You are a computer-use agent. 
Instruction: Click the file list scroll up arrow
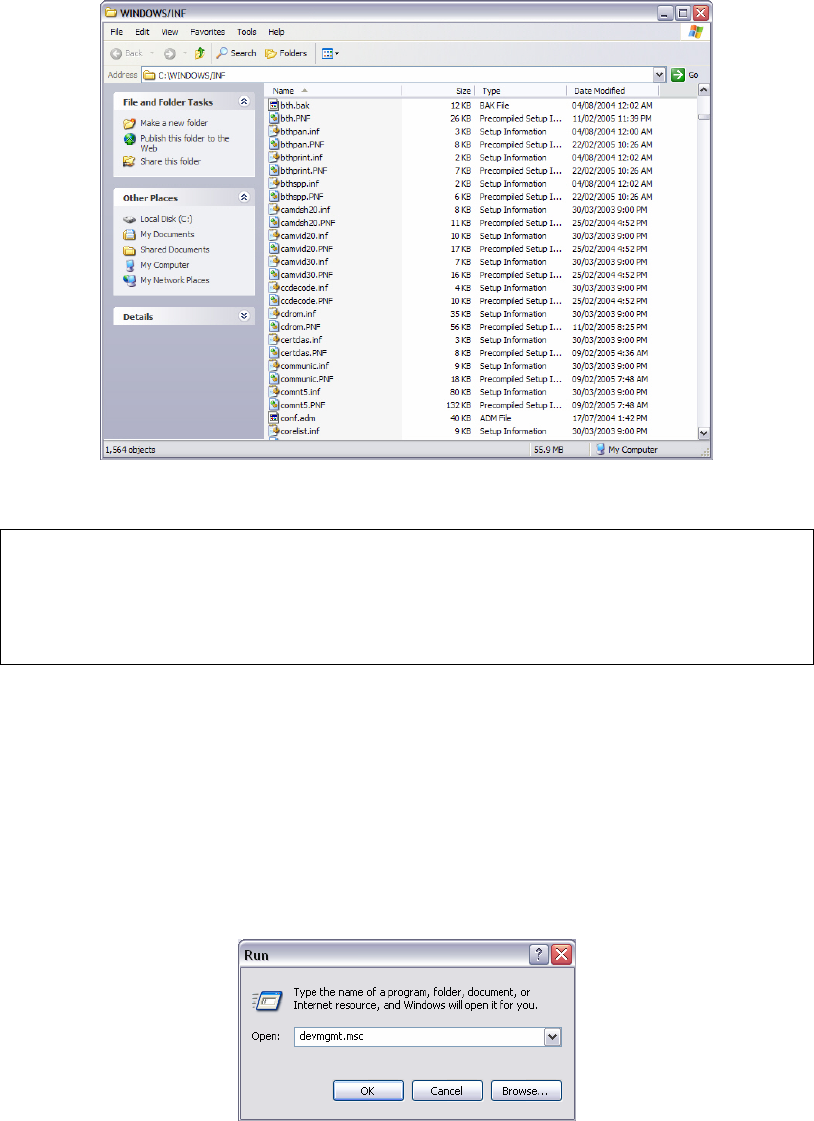pyautogui.click(x=704, y=90)
